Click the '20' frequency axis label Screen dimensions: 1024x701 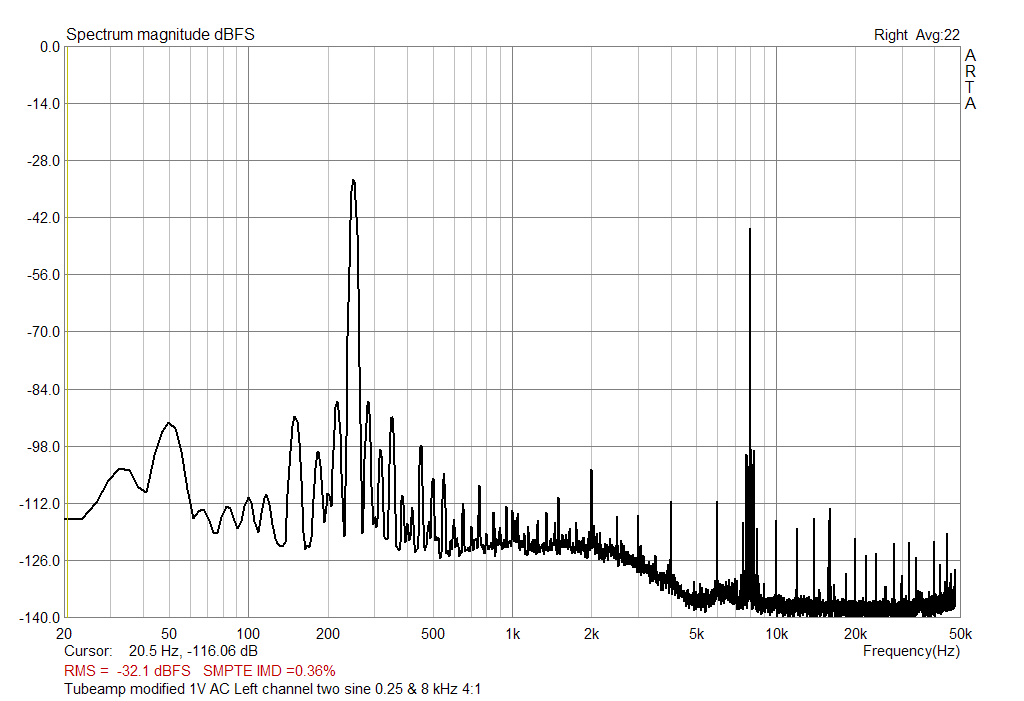[63, 634]
